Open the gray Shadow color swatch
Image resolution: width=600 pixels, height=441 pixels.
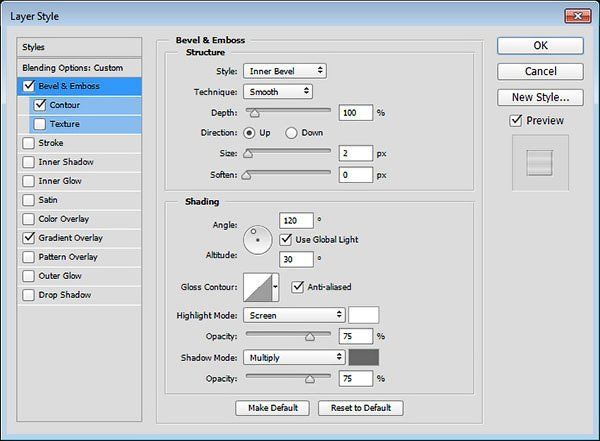[364, 358]
